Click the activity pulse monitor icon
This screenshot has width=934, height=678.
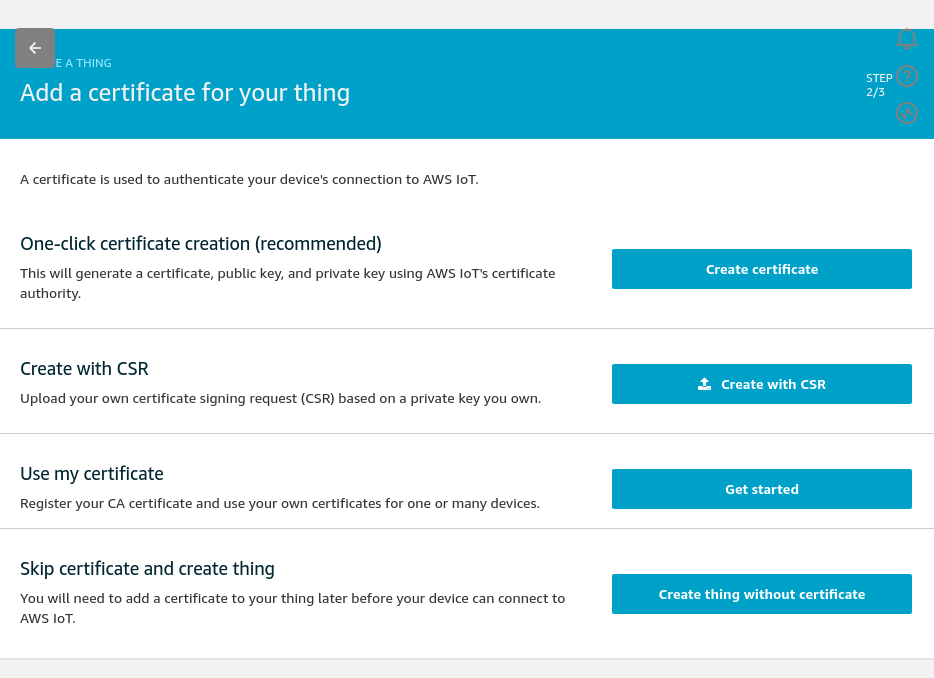(907, 113)
